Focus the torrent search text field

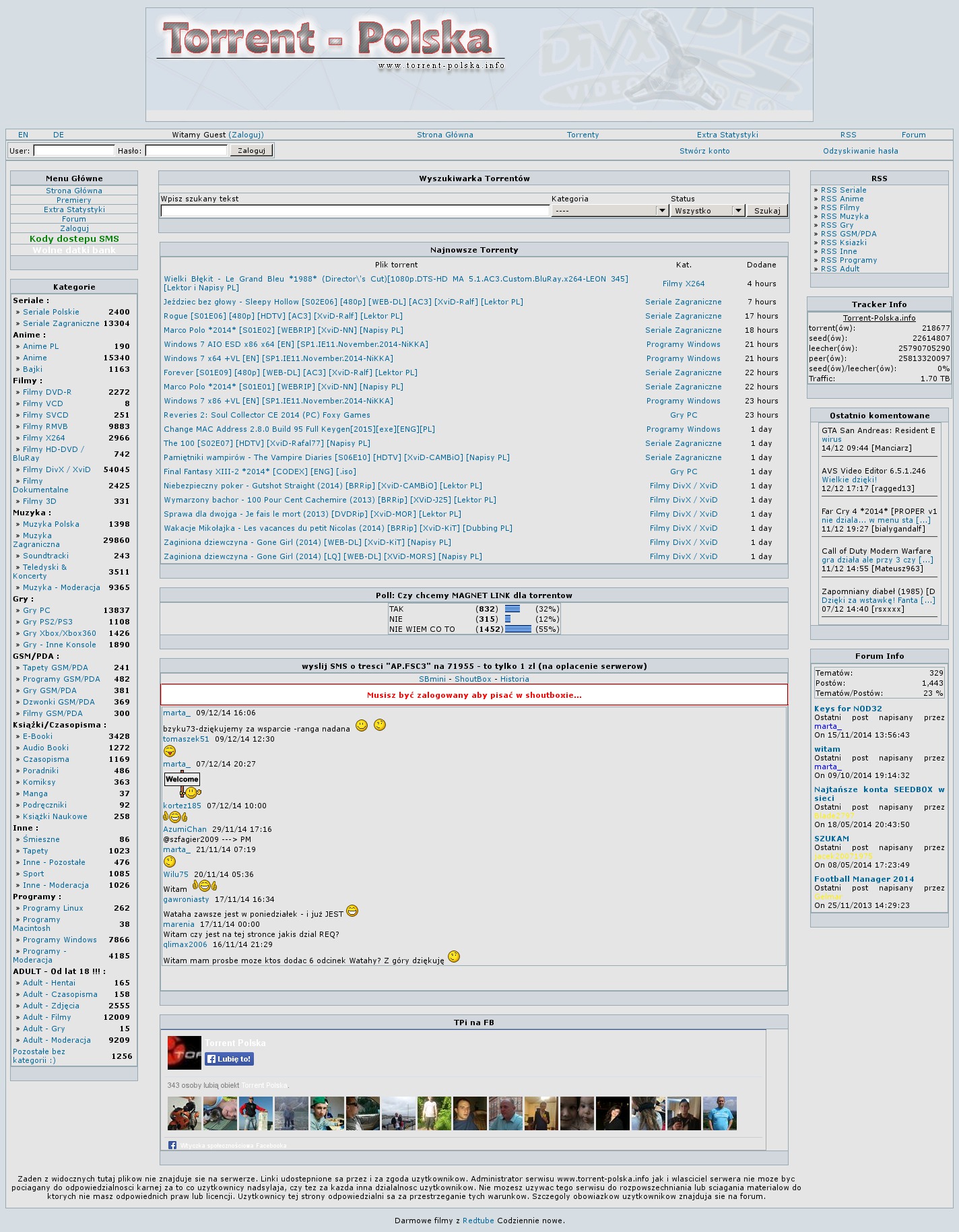tap(355, 211)
